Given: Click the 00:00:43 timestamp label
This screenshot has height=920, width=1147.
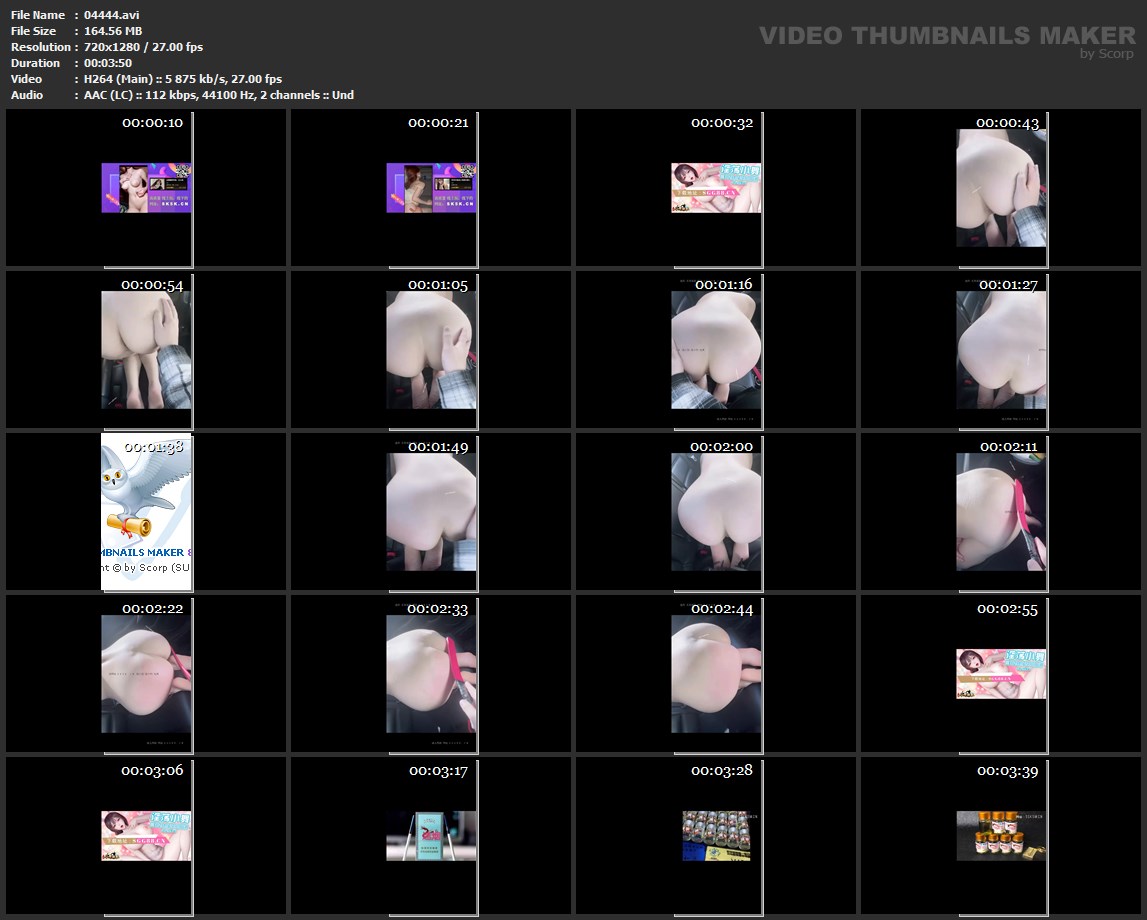Looking at the screenshot, I should click(1007, 123).
